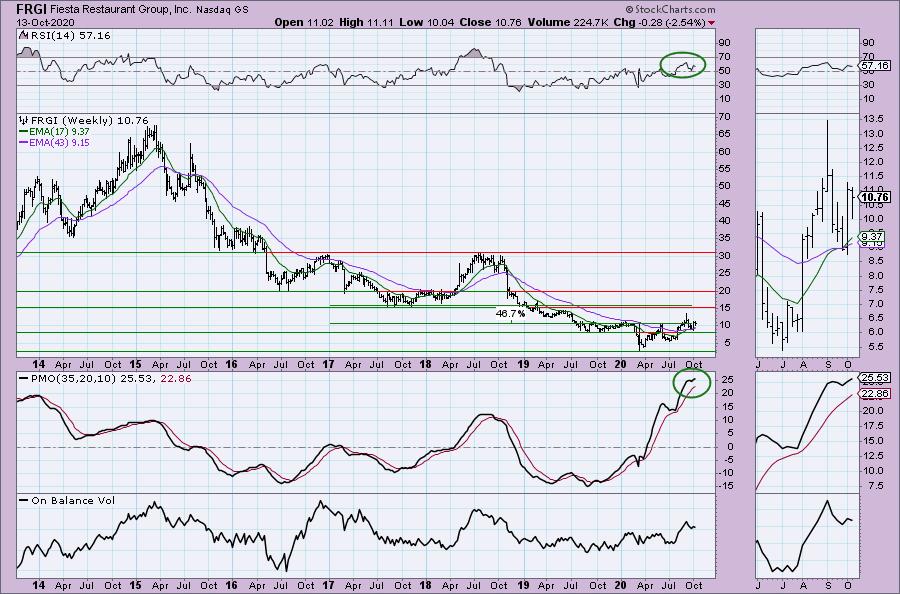Click the FRGI ticker symbol in the chart title
This screenshot has width=900, height=594.
pos(33,9)
